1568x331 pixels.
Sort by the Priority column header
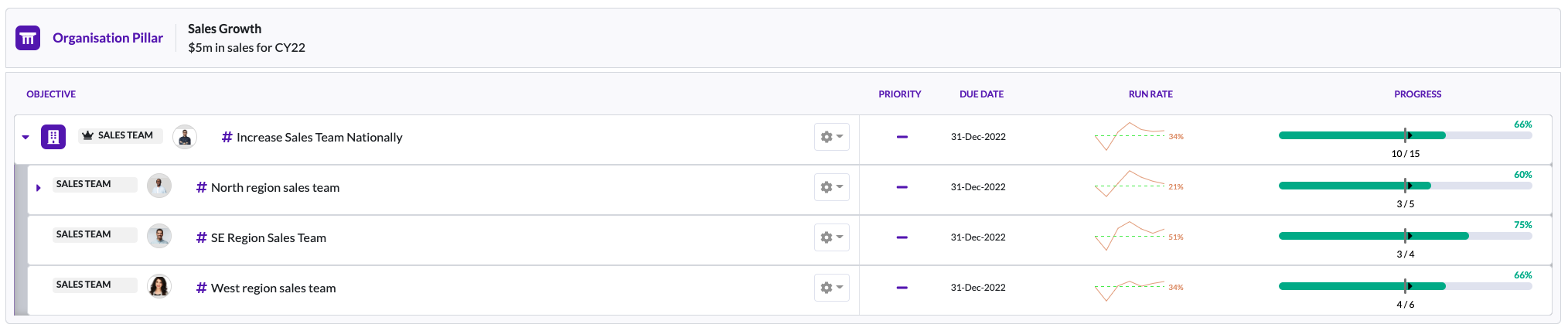click(900, 94)
